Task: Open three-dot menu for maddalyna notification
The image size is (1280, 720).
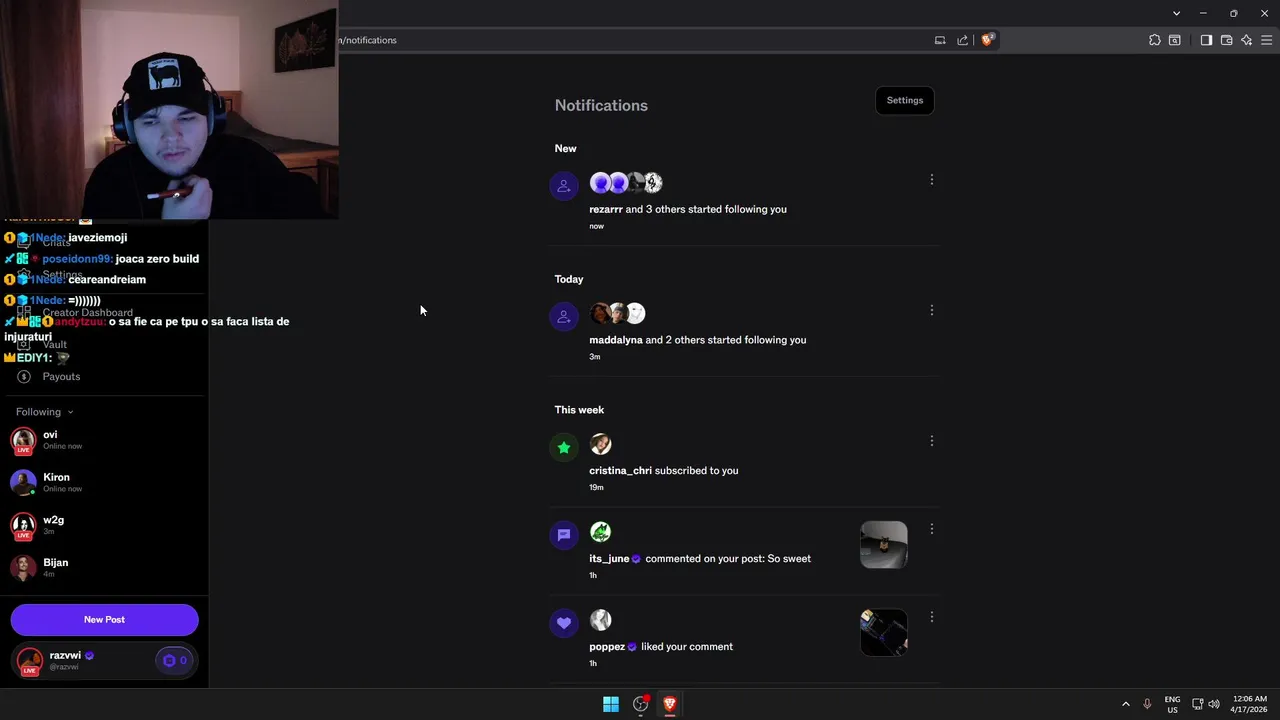Action: pyautogui.click(x=931, y=310)
